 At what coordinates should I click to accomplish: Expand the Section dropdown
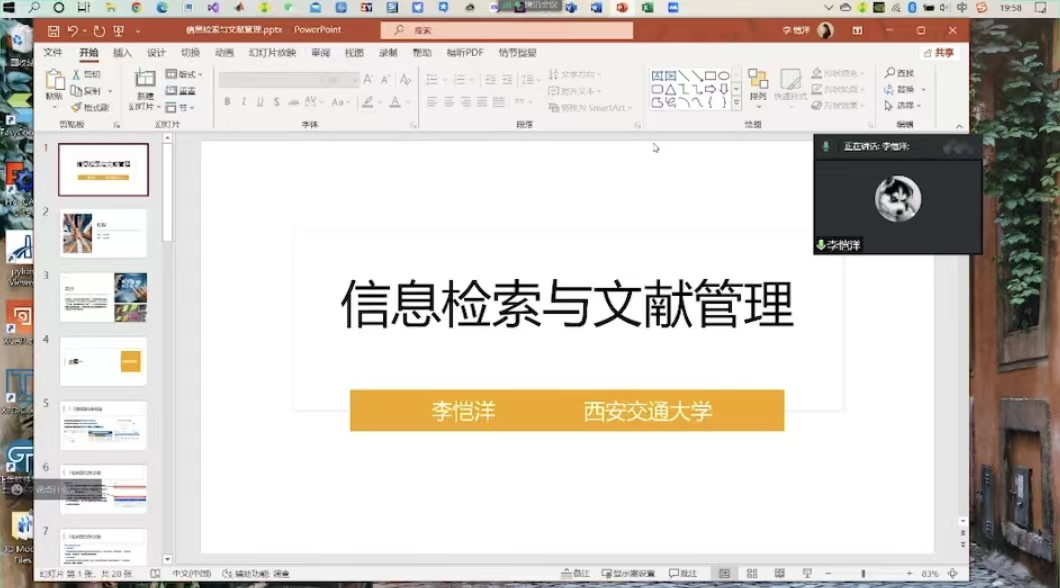tap(180, 107)
